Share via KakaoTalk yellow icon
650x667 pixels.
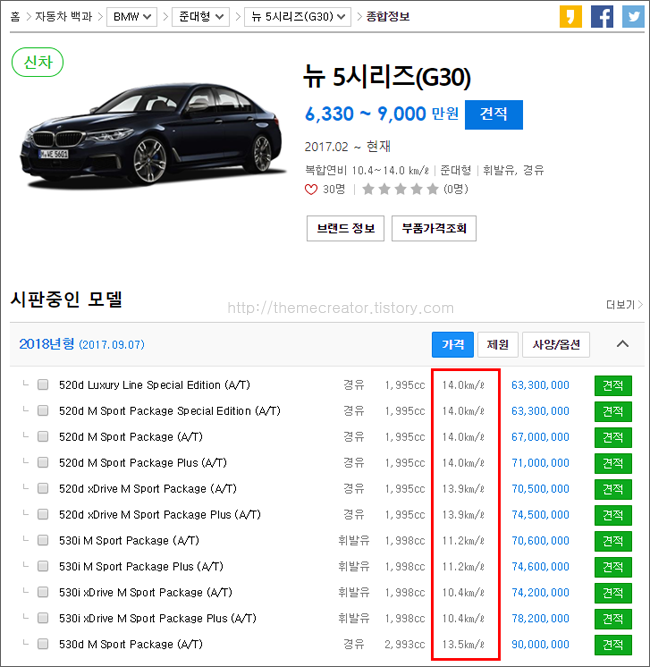[x=570, y=17]
